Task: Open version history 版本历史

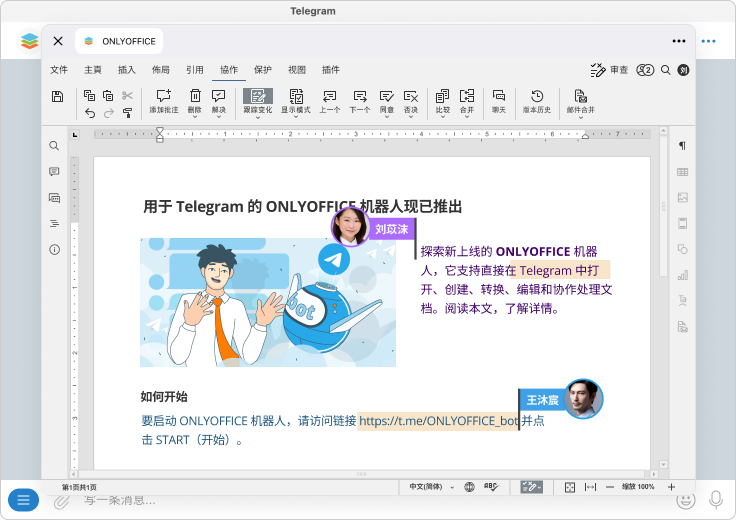Action: (x=537, y=101)
